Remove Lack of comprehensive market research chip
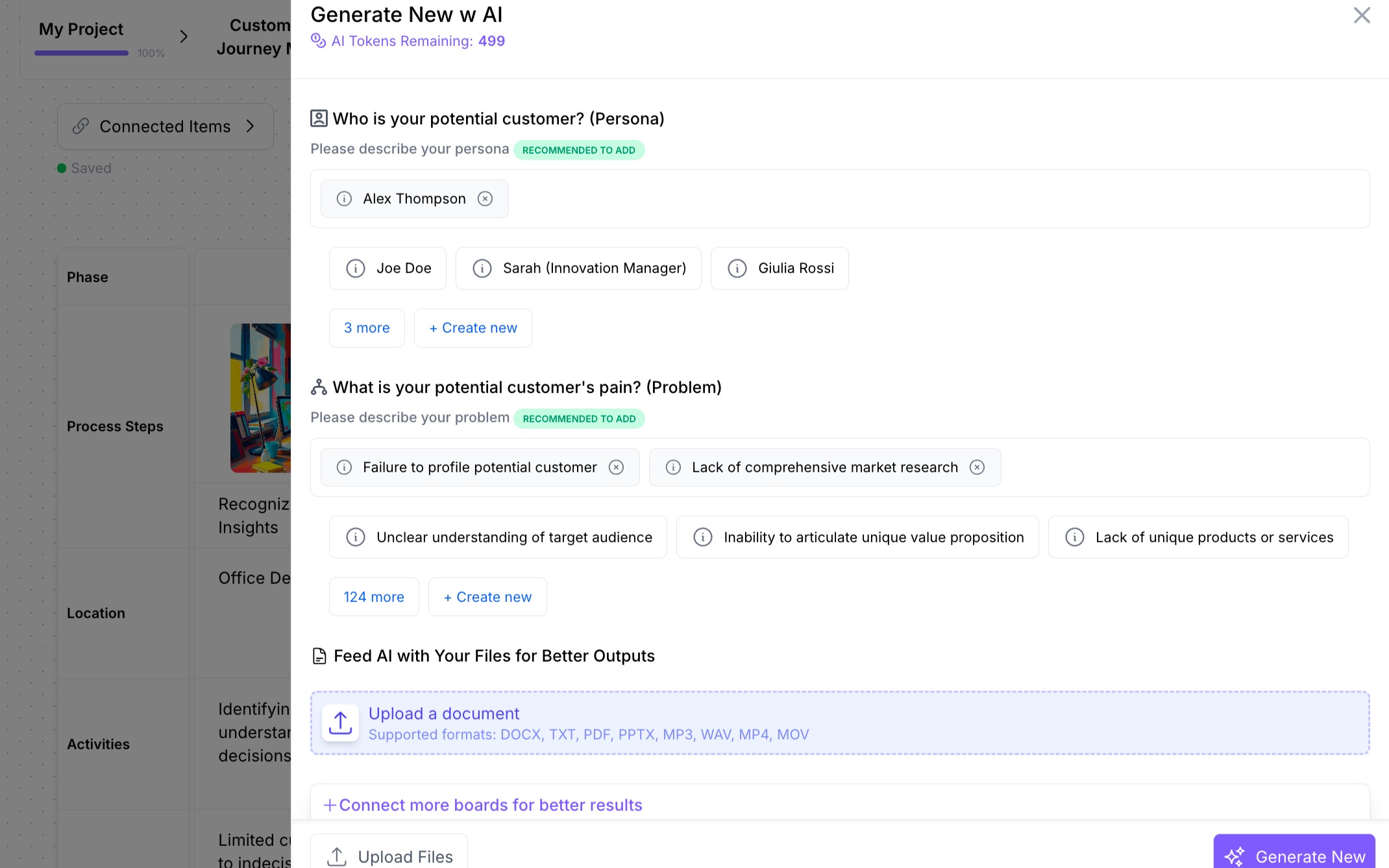Image resolution: width=1389 pixels, height=868 pixels. point(977,467)
